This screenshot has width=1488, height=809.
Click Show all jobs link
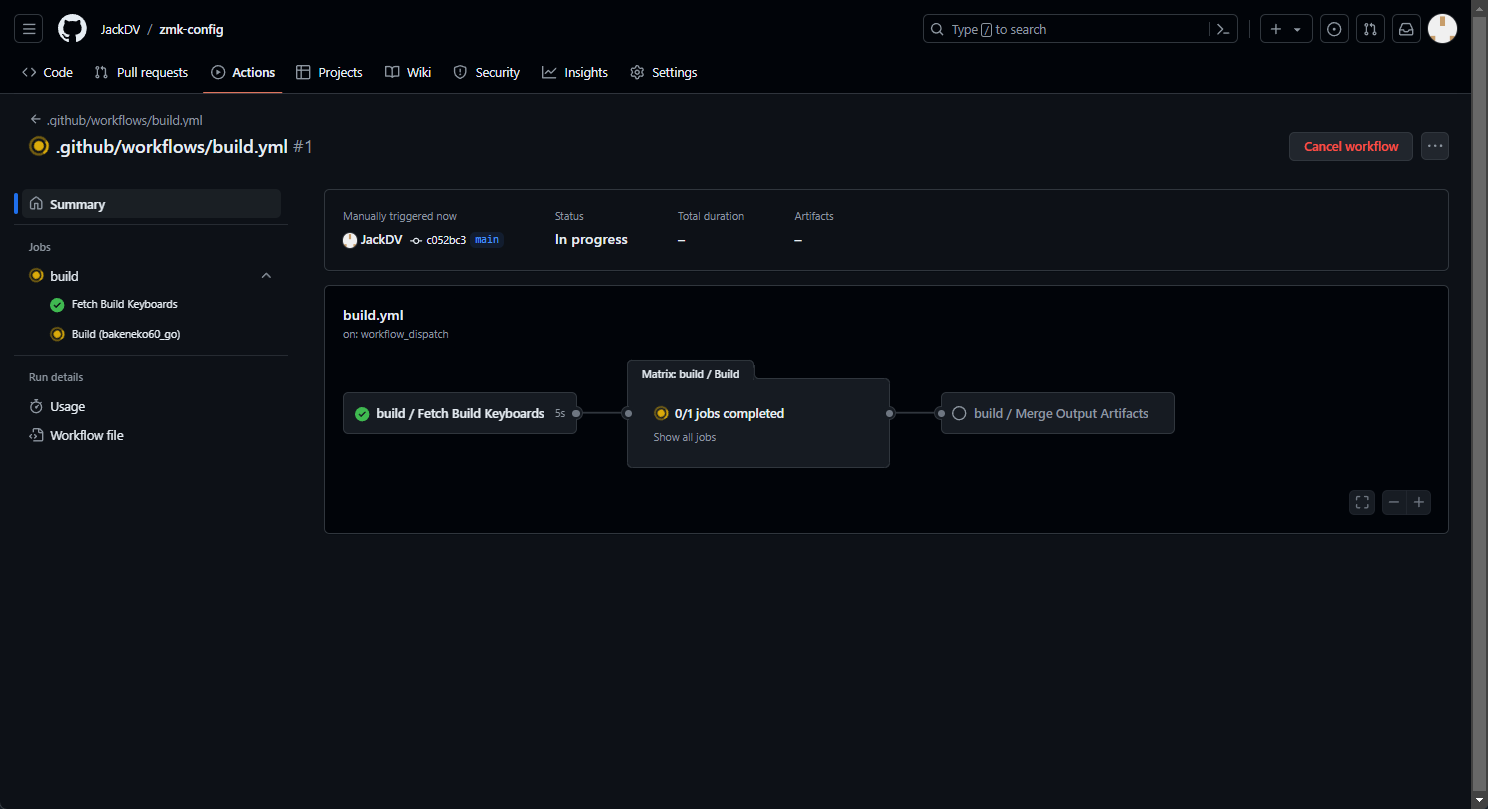point(684,437)
